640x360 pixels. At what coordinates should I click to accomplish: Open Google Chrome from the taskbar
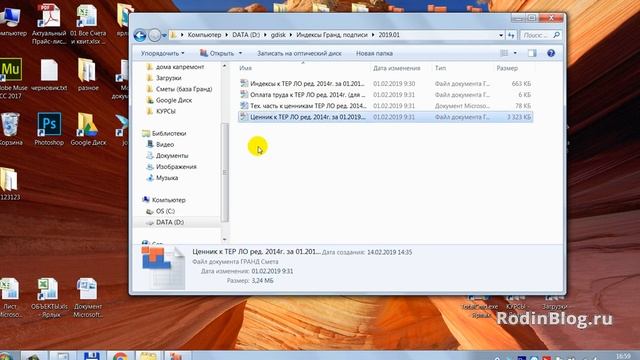click(x=120, y=356)
